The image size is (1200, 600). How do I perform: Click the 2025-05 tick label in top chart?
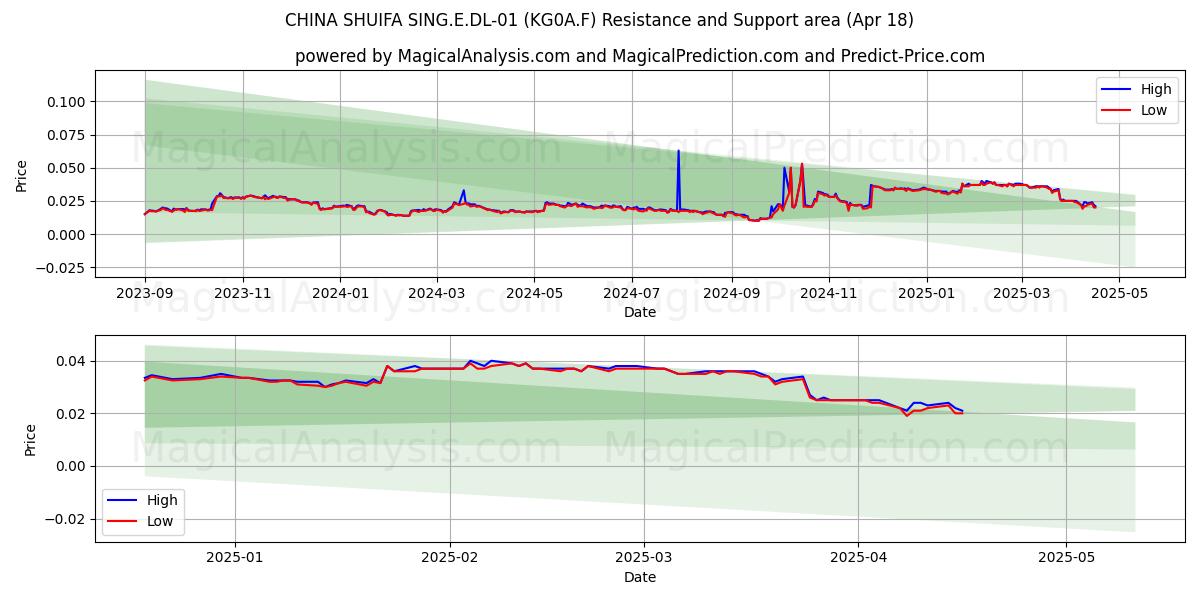[1119, 294]
